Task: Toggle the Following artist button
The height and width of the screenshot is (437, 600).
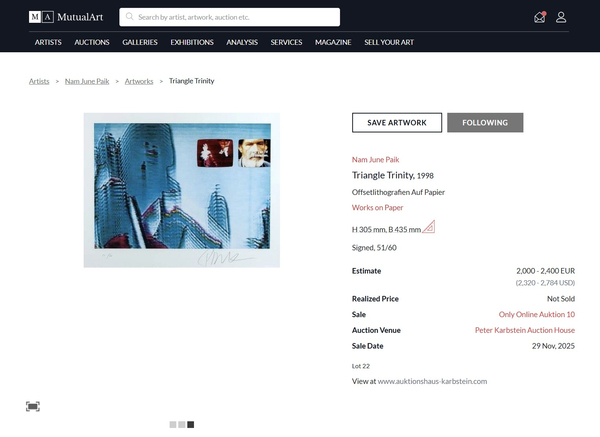Action: [485, 123]
